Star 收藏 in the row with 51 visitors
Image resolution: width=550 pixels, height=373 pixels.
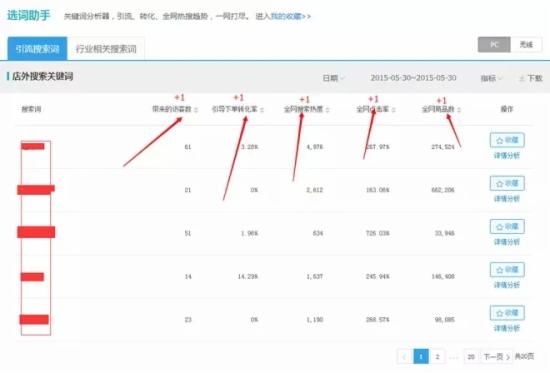[507, 227]
